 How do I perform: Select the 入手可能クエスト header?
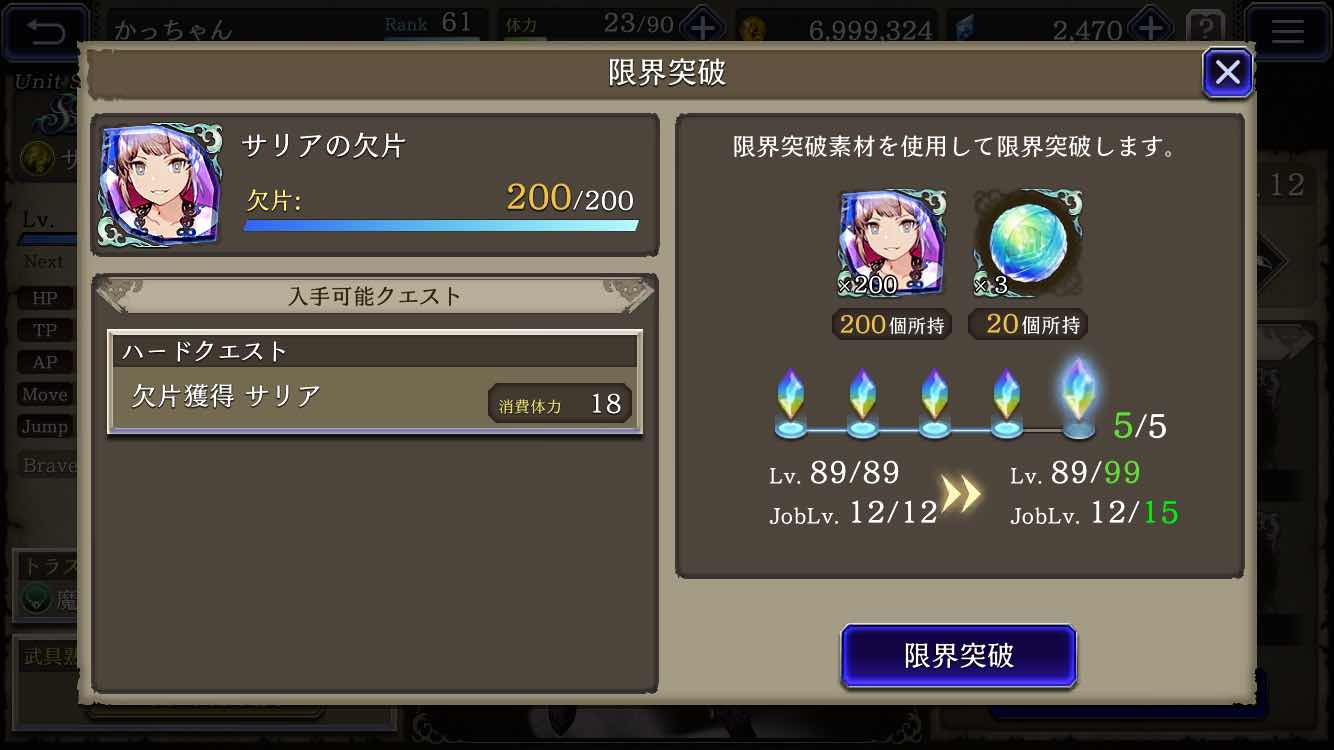click(375, 296)
